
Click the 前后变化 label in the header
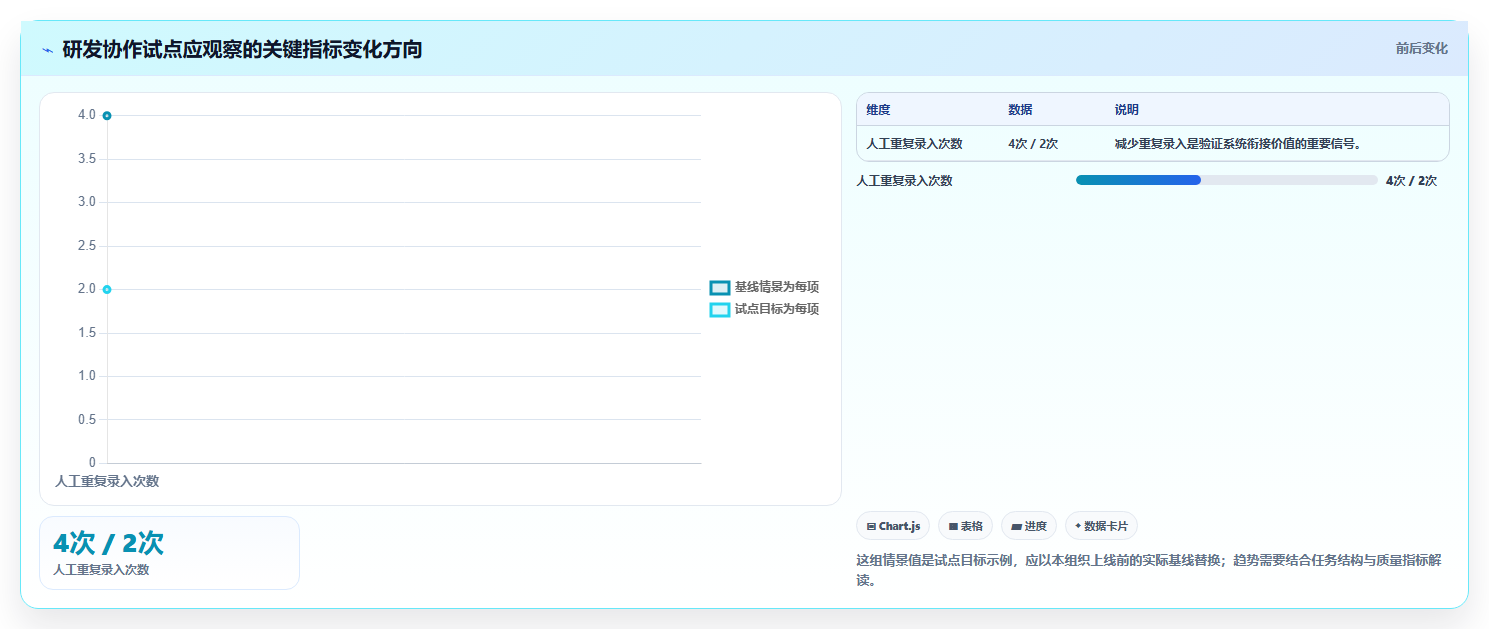1422,48
